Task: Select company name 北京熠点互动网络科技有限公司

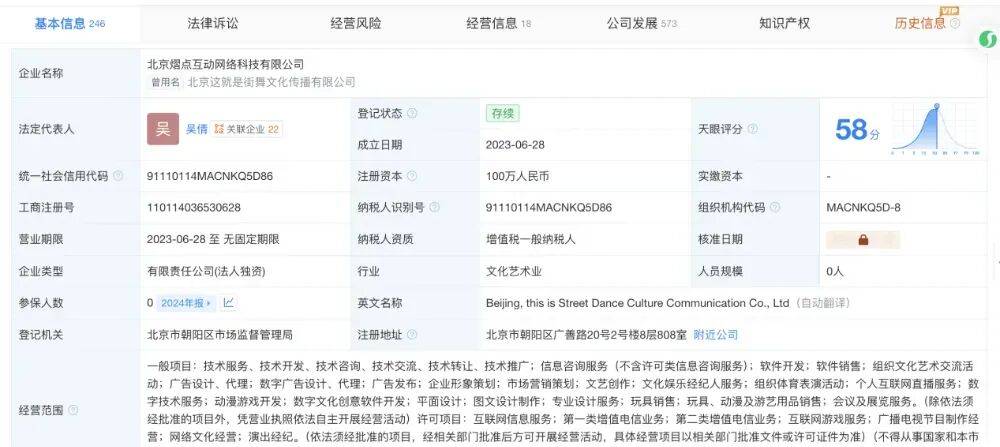Action: click(225, 64)
